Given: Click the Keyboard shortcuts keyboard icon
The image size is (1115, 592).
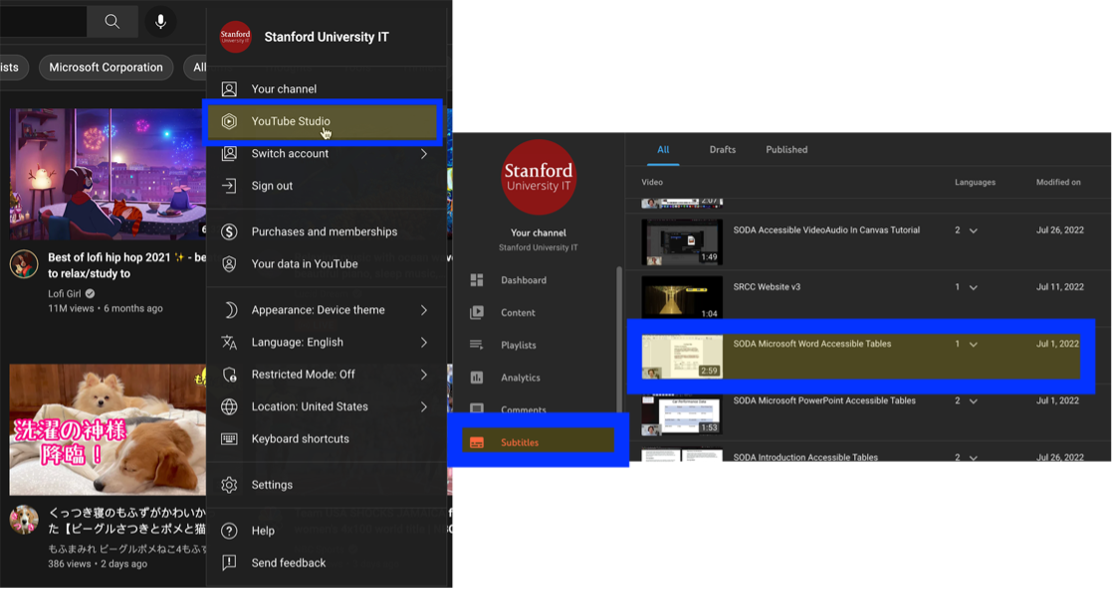Looking at the screenshot, I should [229, 439].
